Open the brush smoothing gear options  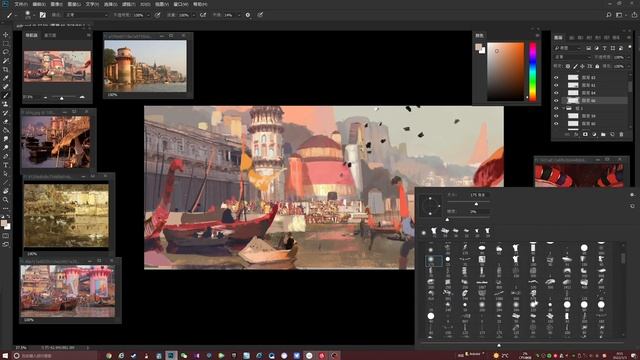[x=248, y=15]
